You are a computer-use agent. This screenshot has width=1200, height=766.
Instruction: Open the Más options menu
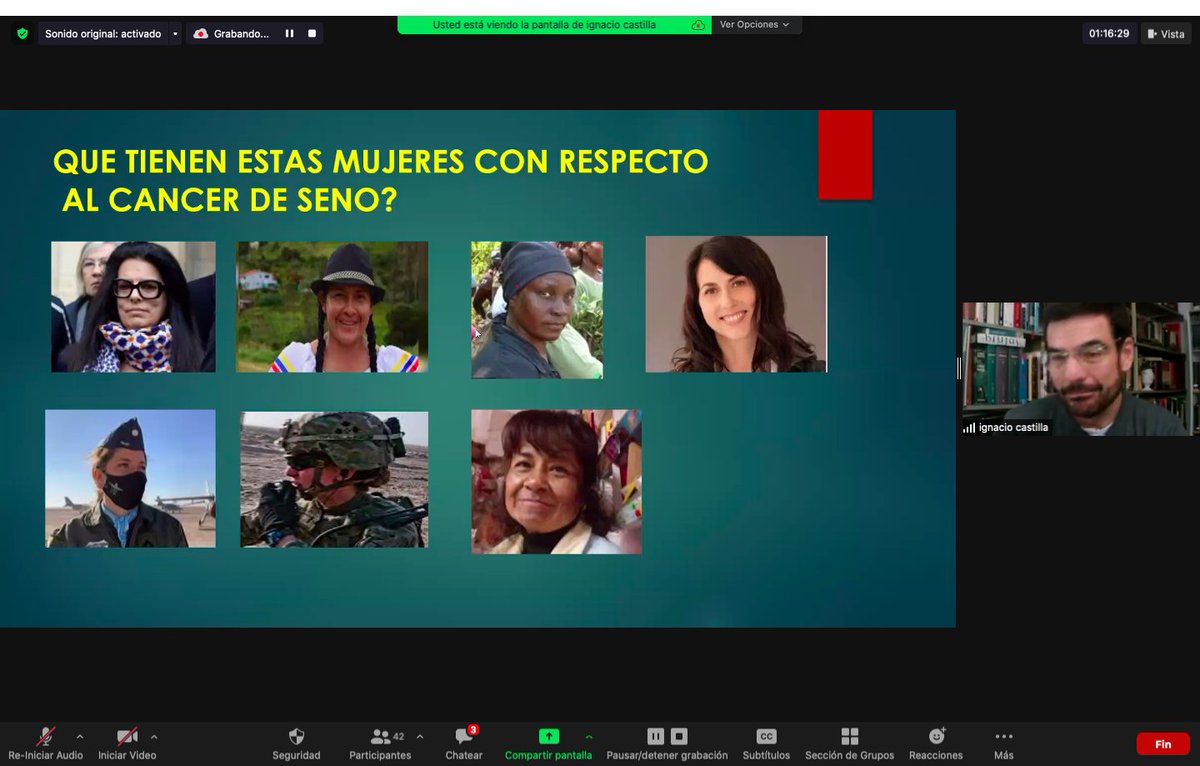pos(1004,743)
